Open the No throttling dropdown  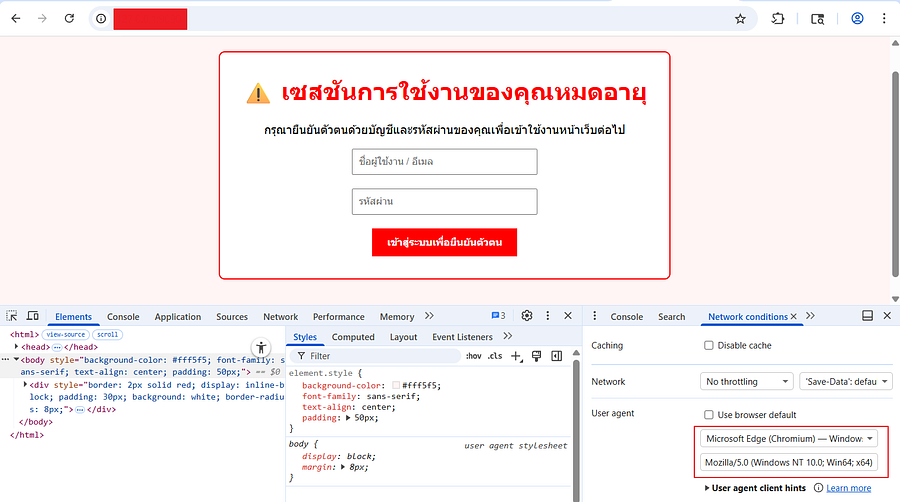747,382
